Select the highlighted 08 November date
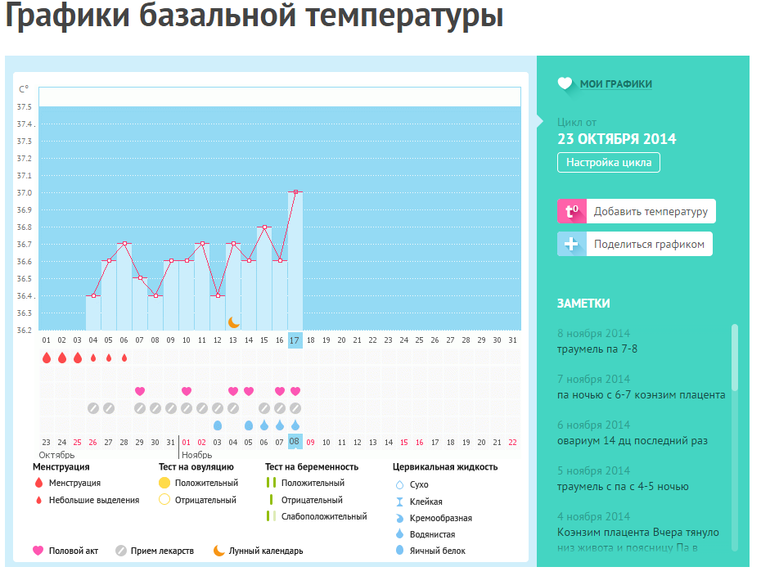The width and height of the screenshot is (770, 576). click(295, 442)
